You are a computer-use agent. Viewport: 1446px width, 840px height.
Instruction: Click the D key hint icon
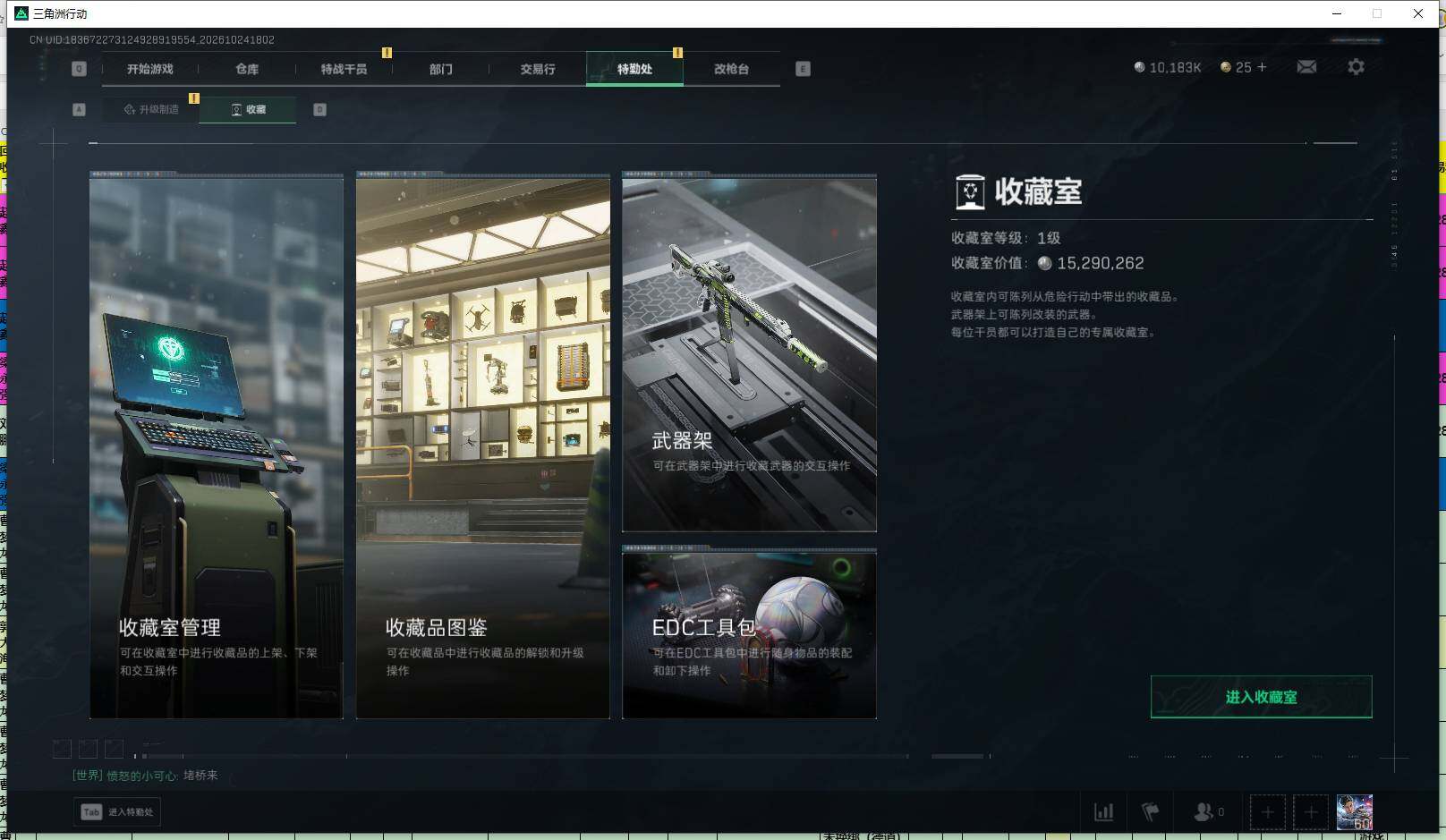(319, 109)
